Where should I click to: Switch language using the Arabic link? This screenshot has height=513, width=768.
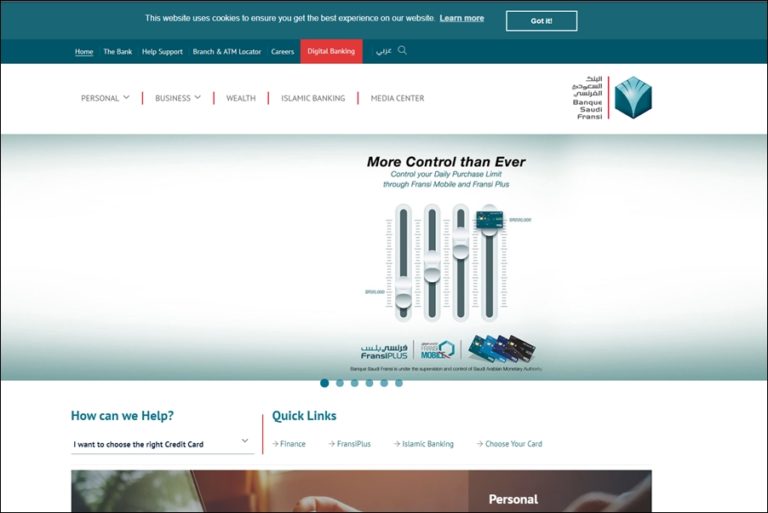(x=383, y=51)
